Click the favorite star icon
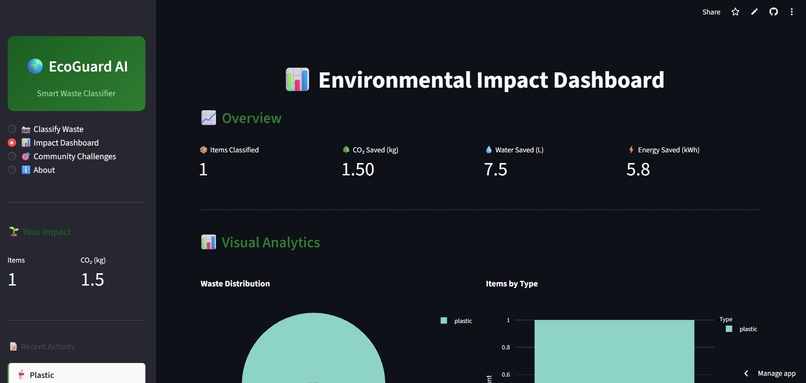The height and width of the screenshot is (383, 806). click(x=735, y=12)
